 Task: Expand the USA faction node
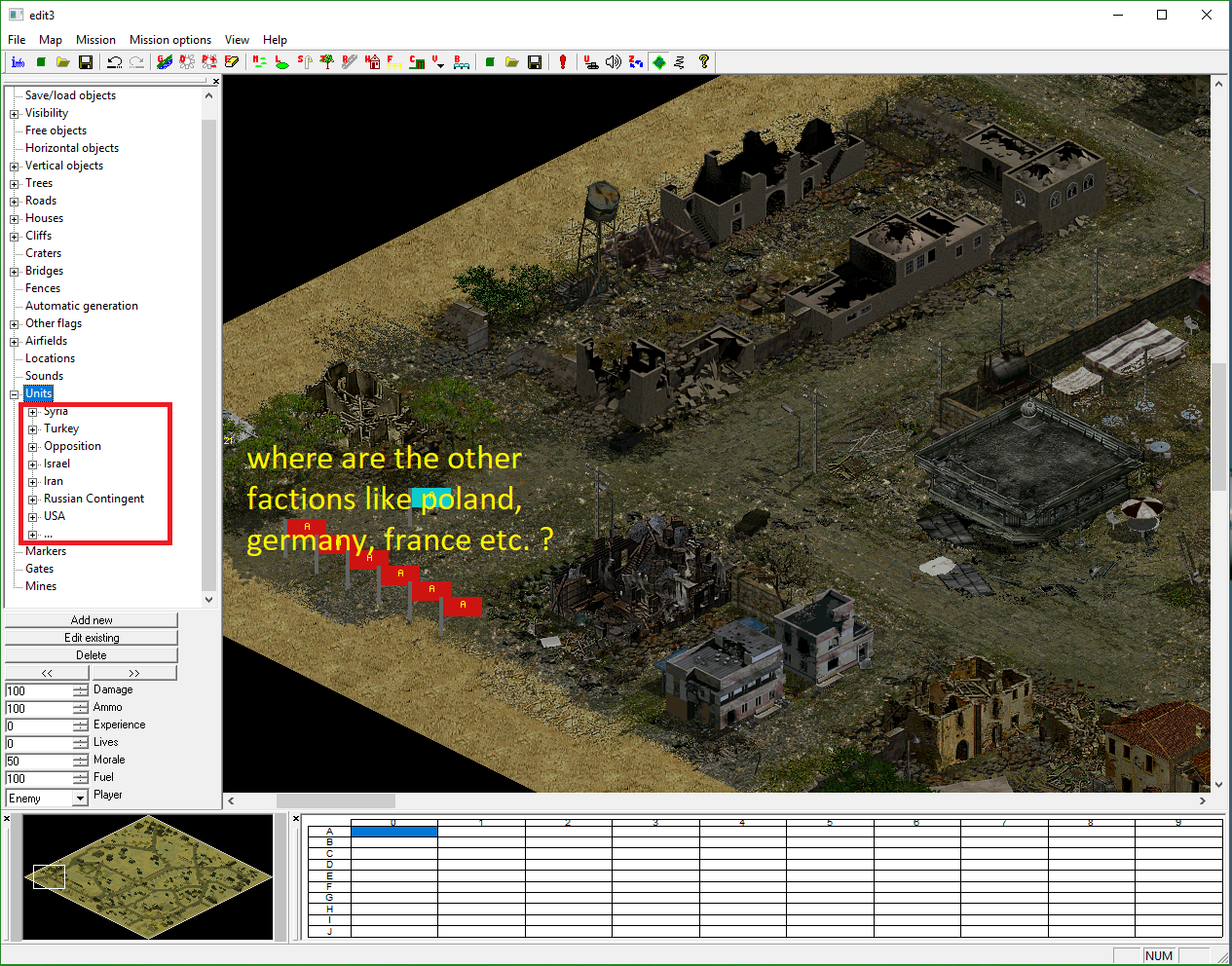click(x=33, y=517)
